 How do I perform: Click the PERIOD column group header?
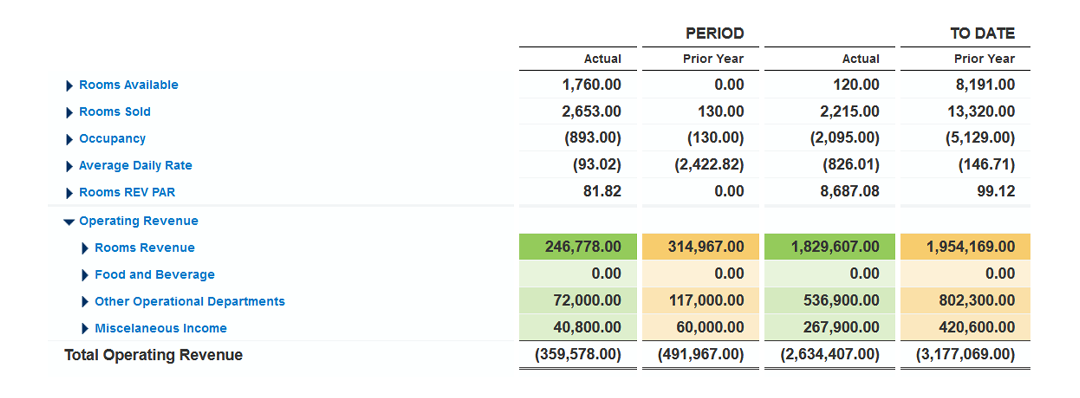click(x=715, y=34)
